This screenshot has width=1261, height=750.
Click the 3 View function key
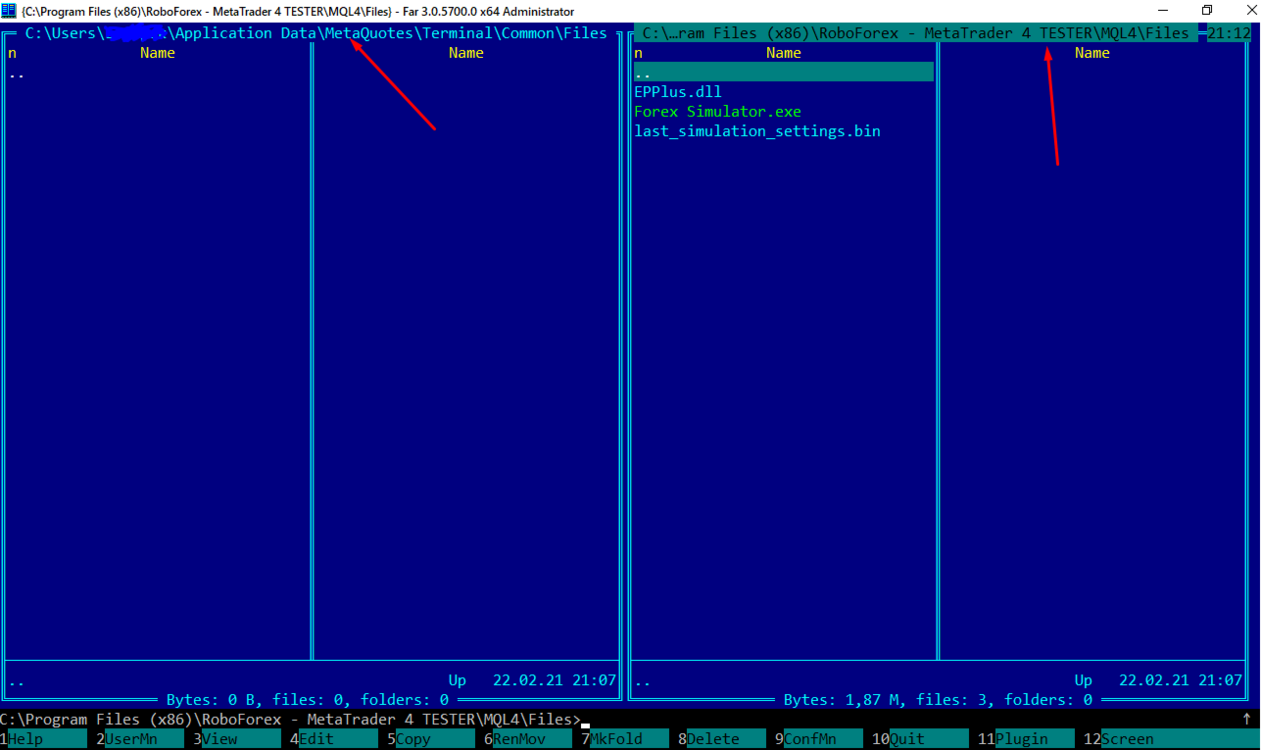(x=237, y=739)
